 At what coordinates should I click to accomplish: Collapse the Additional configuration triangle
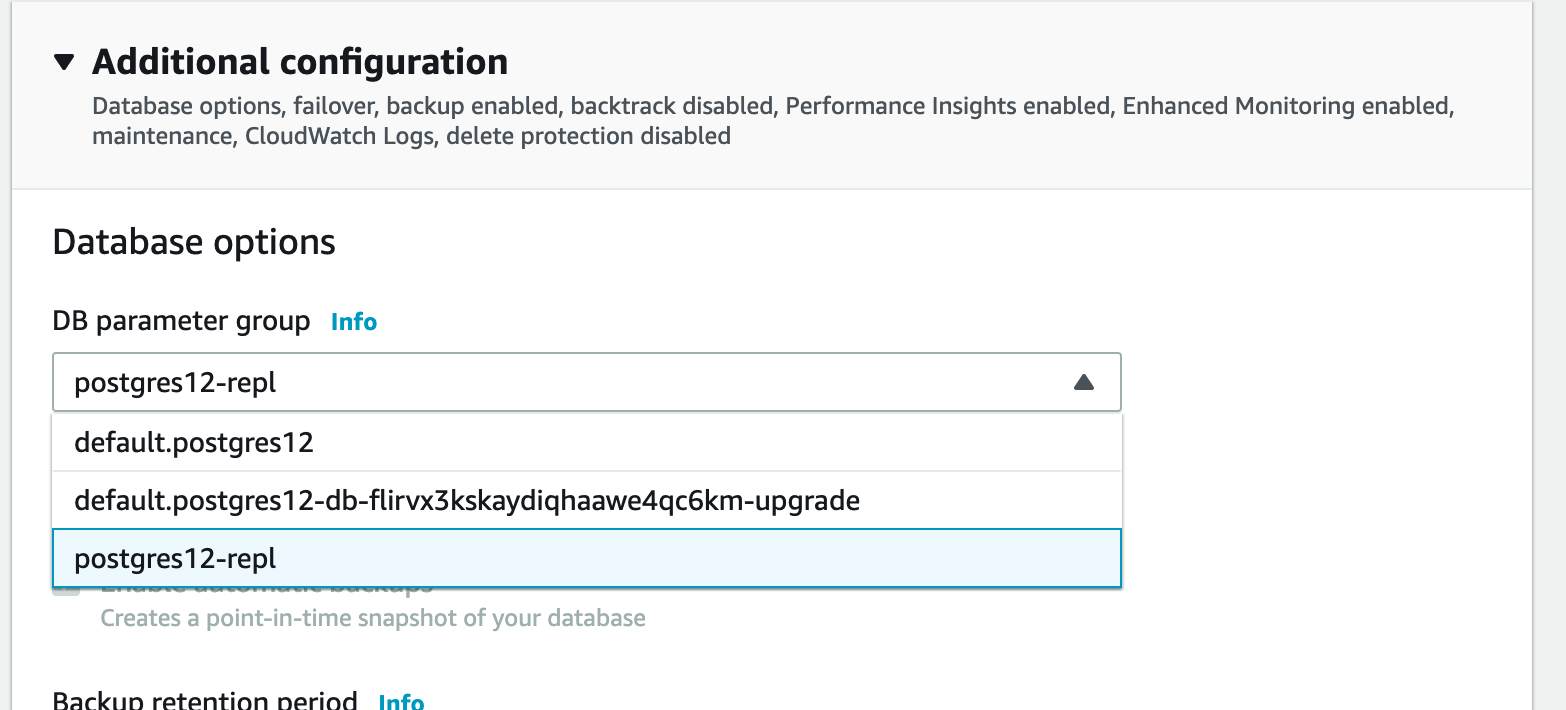[64, 63]
